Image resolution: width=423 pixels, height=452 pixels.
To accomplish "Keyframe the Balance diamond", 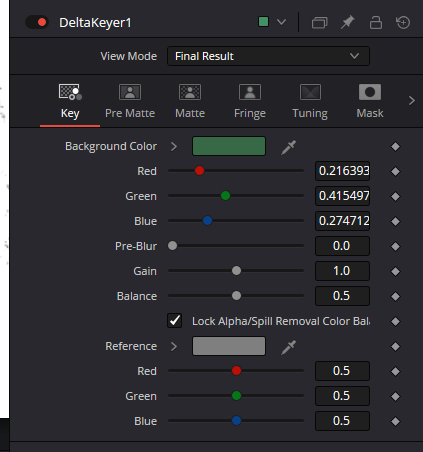I will tap(395, 296).
